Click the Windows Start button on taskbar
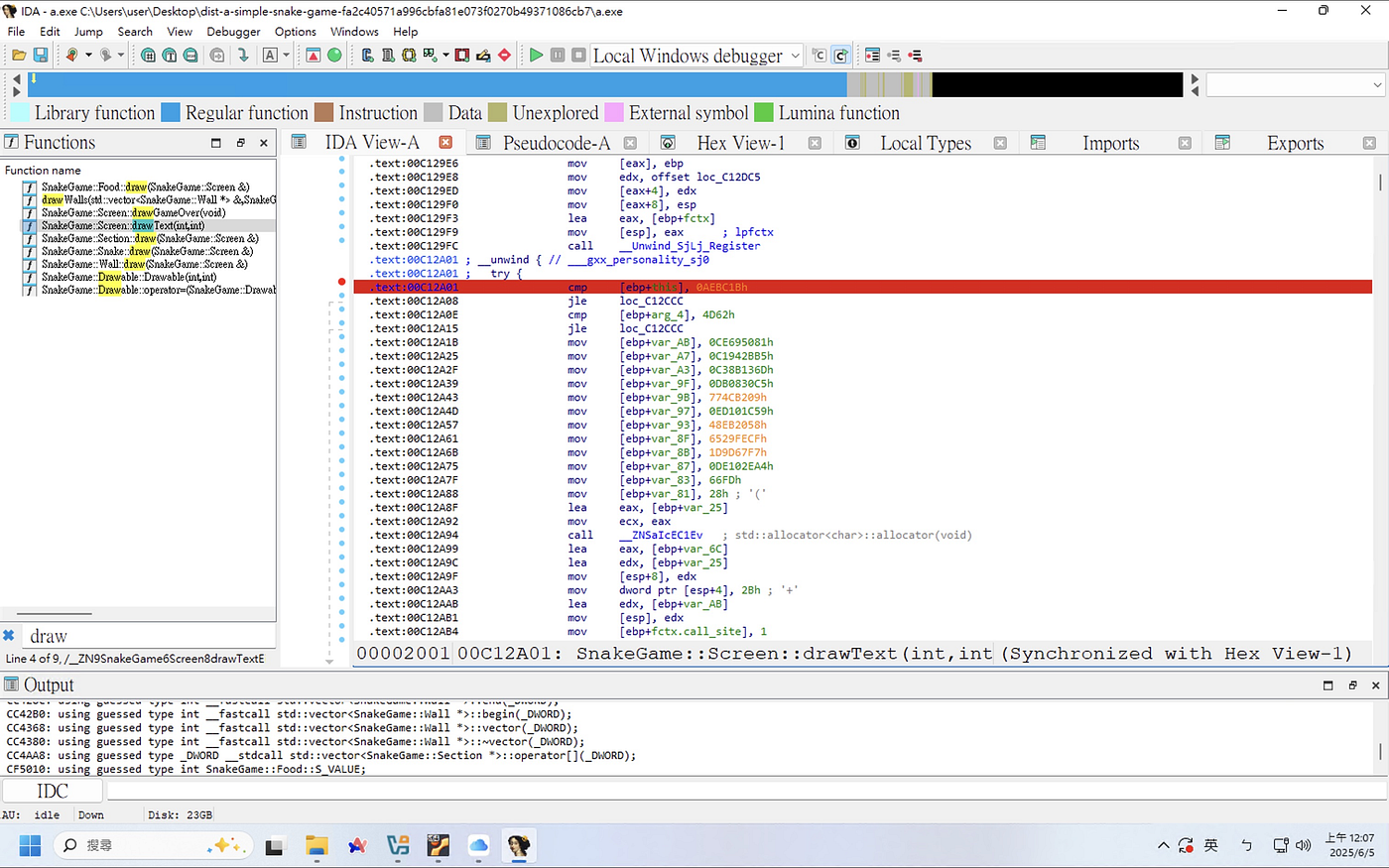 click(x=30, y=845)
